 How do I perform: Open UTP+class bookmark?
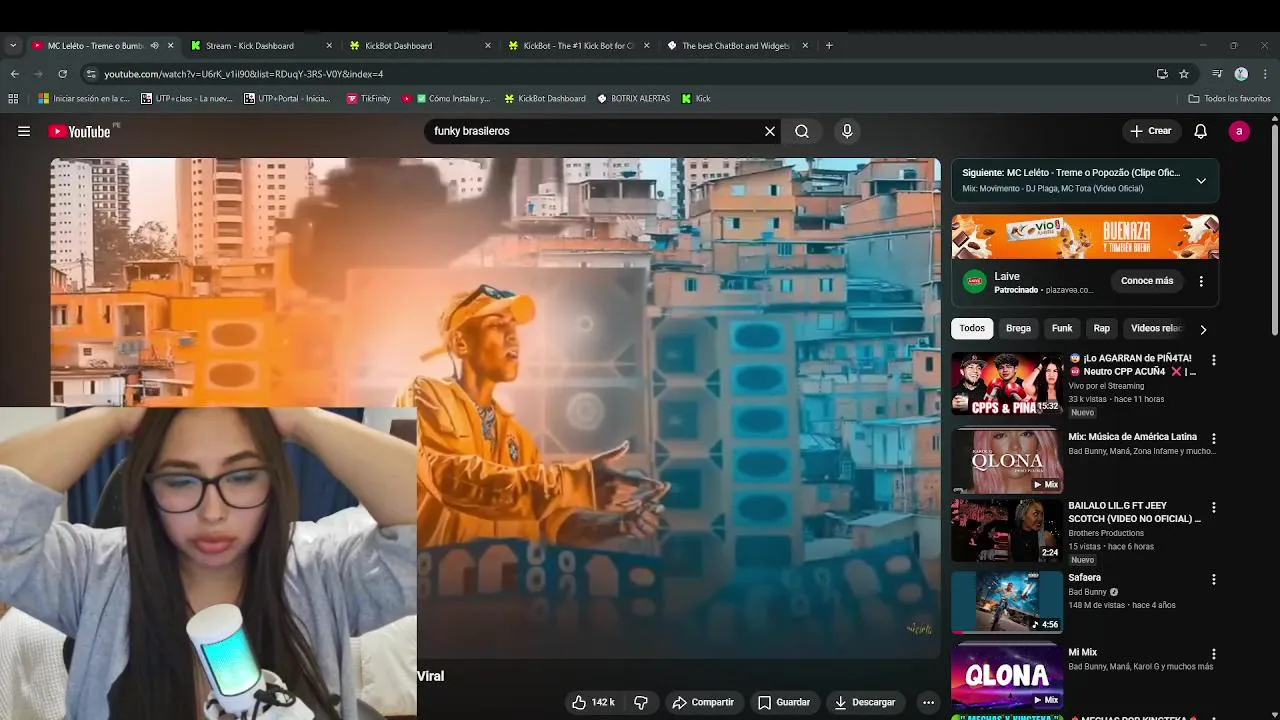click(187, 98)
